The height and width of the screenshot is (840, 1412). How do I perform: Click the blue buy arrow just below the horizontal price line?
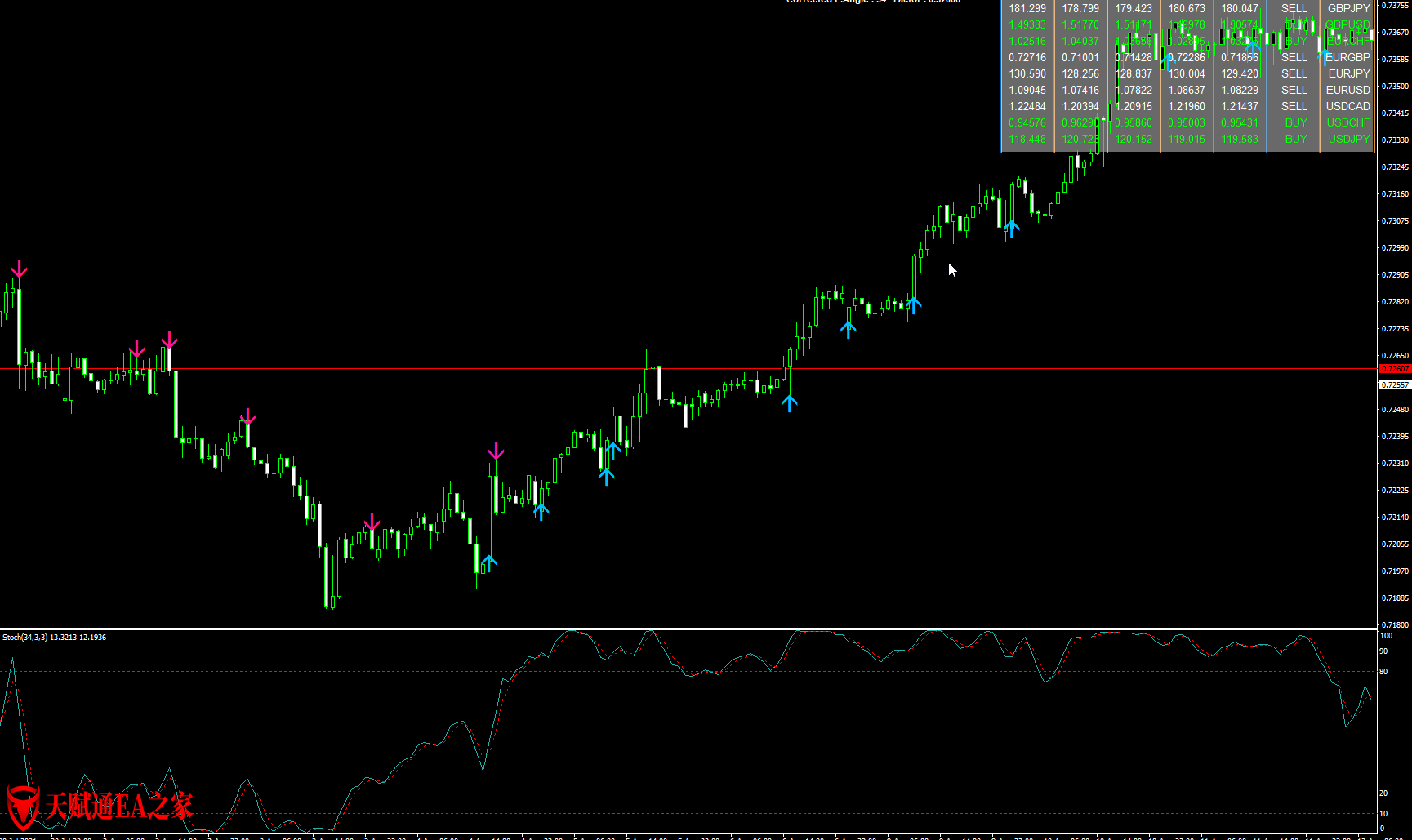789,402
